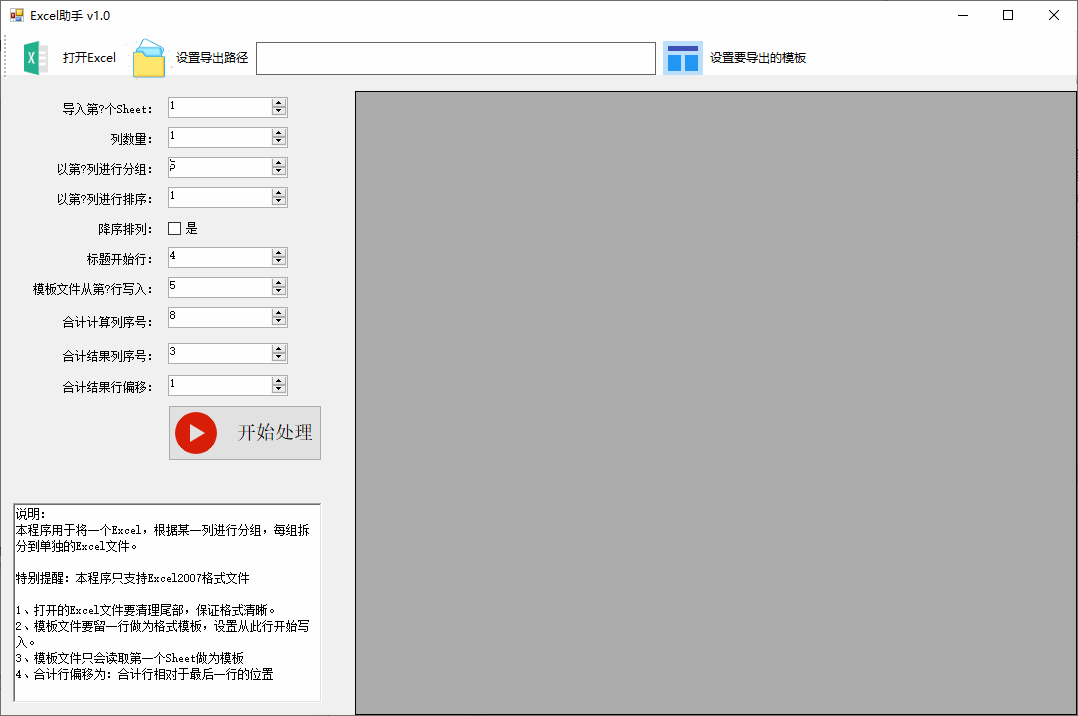This screenshot has height=716, width=1078.
Task: Decrease the 以第?列进行排序 spinner value
Action: pos(278,202)
